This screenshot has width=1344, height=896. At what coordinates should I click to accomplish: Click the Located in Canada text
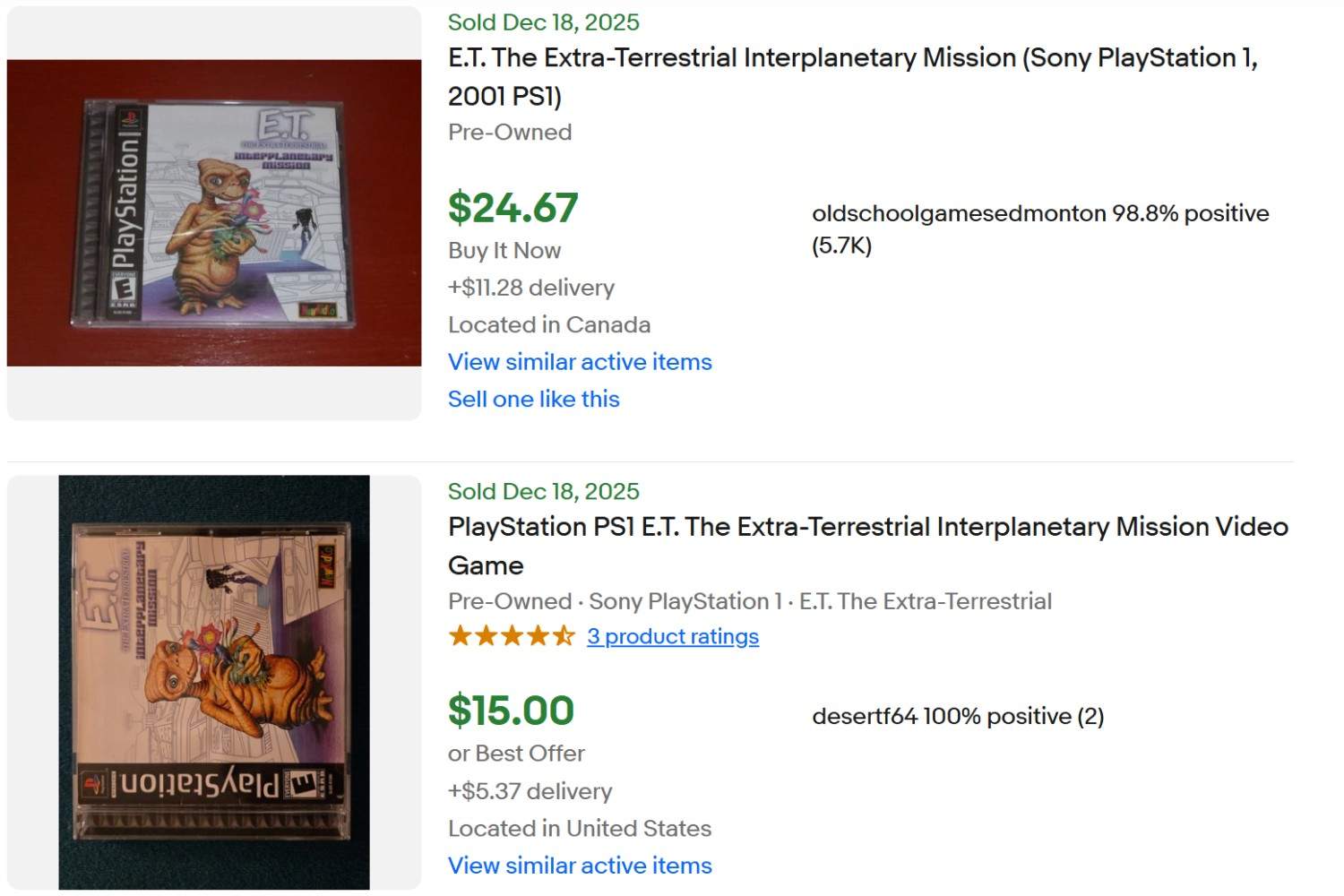pos(548,324)
